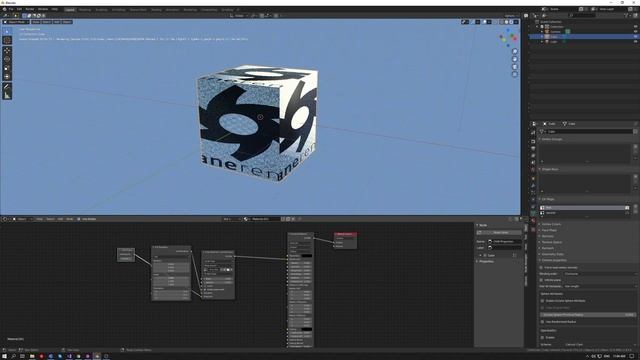The height and width of the screenshot is (360, 640).
Task: Open Render menu
Action: coord(30,9)
